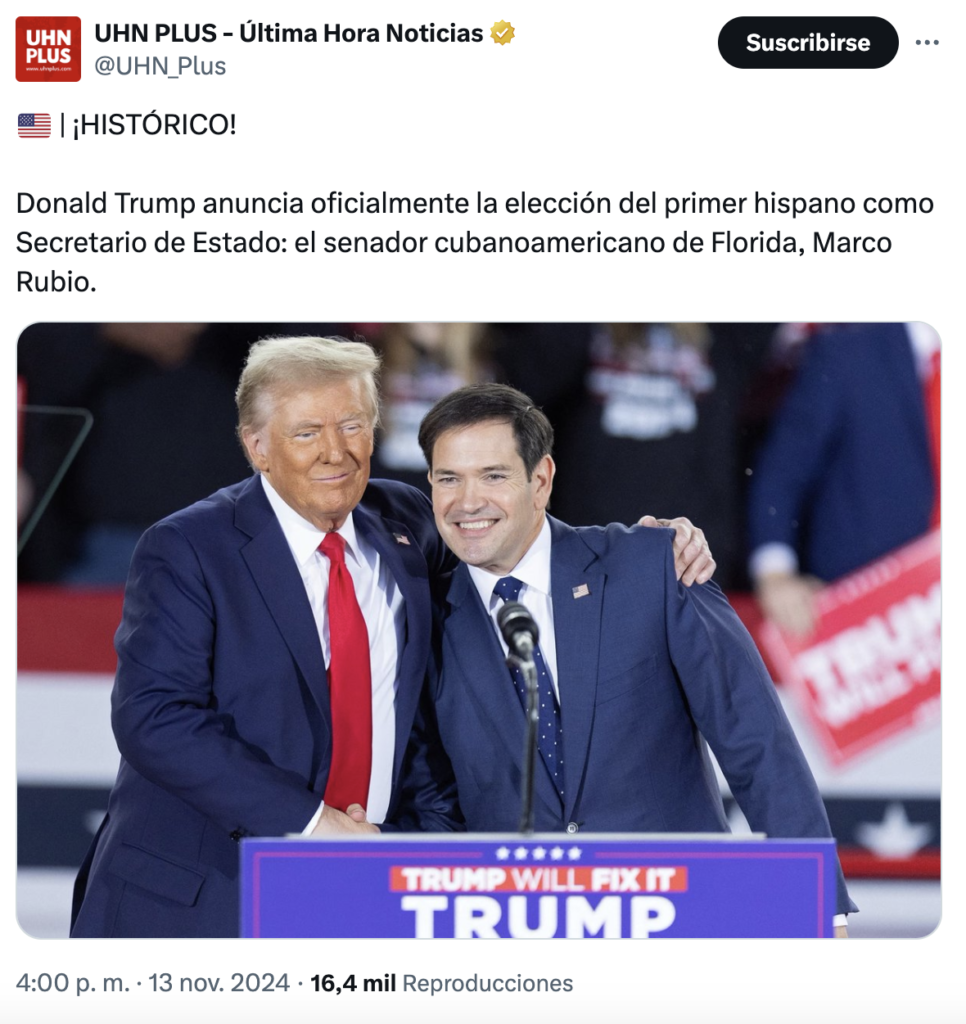Viewport: 966px width, 1024px height.
Task: Click the ¡HISTÓRICO! headline text
Action: coord(154,125)
